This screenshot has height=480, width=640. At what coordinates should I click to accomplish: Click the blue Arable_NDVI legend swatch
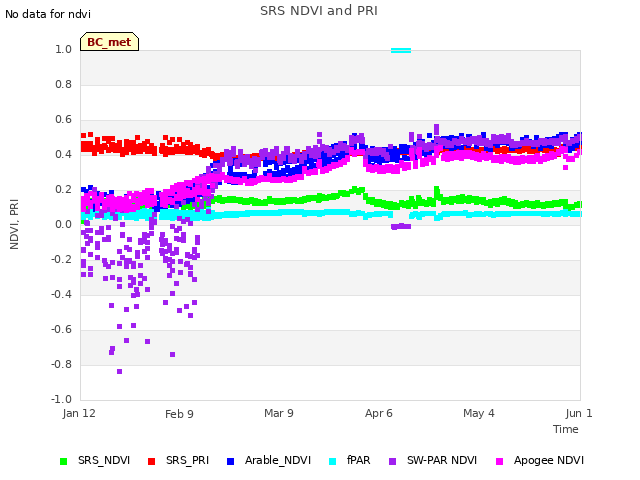(230, 461)
